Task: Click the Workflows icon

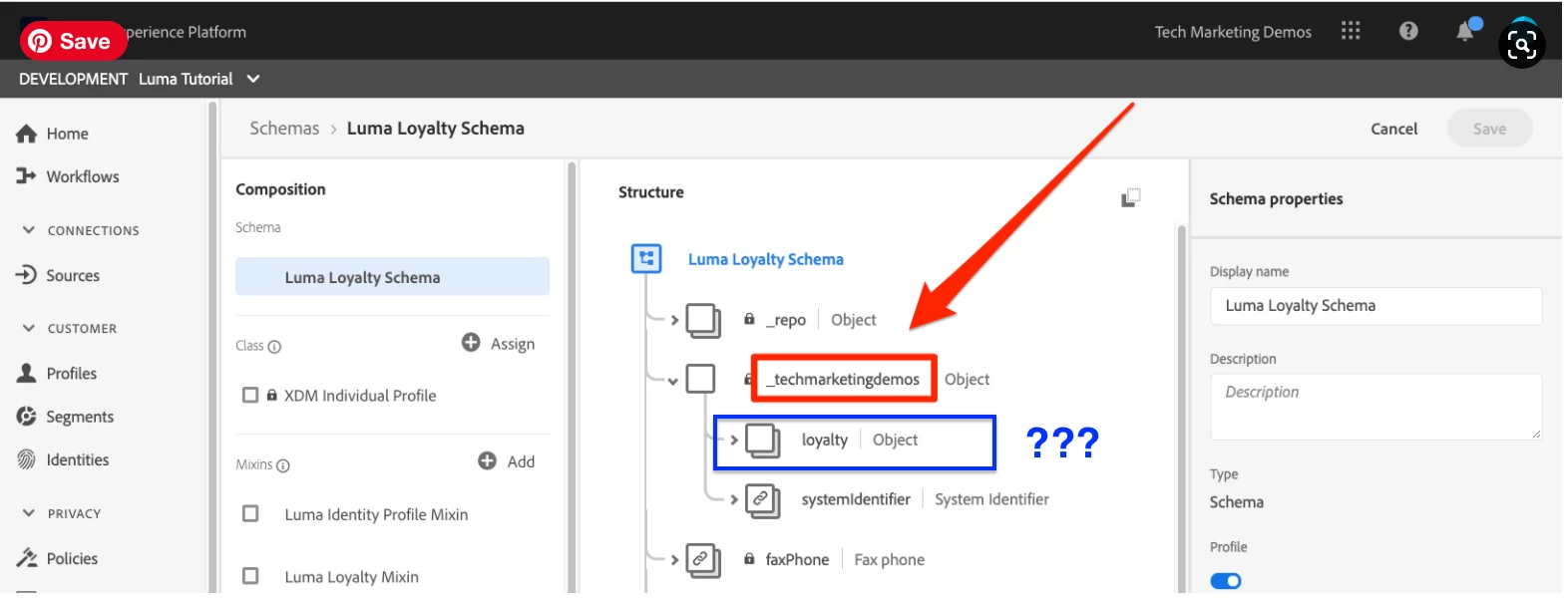Action: [x=26, y=175]
